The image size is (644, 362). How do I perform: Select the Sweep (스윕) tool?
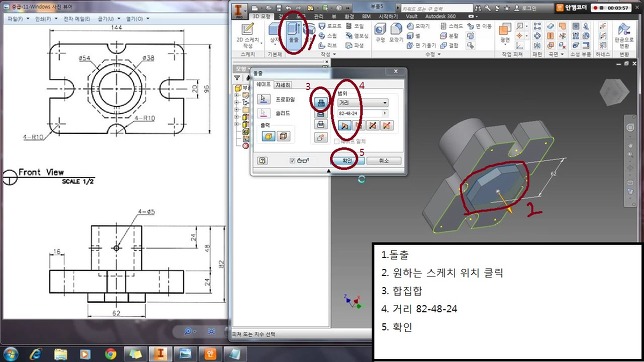328,36
